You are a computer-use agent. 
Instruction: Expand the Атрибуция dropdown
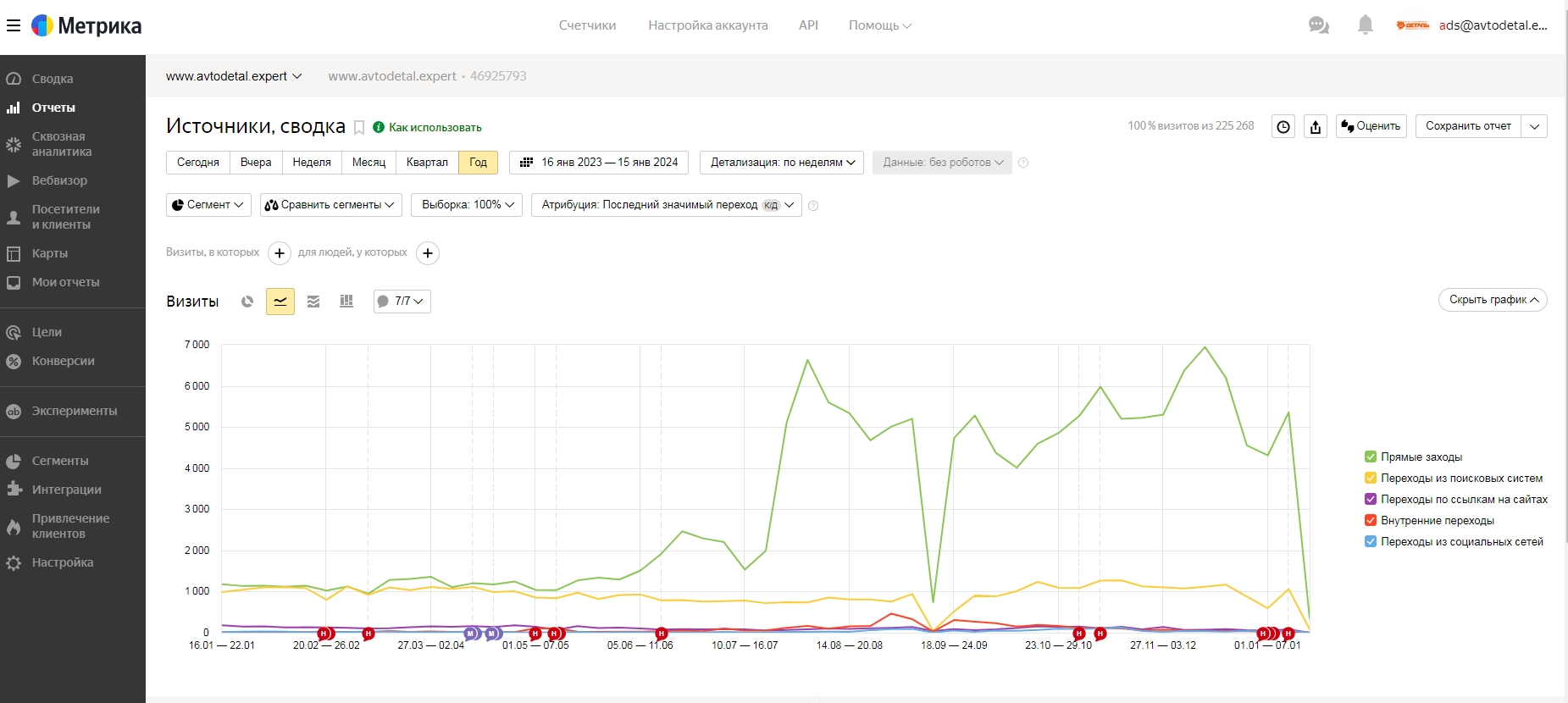[667, 205]
